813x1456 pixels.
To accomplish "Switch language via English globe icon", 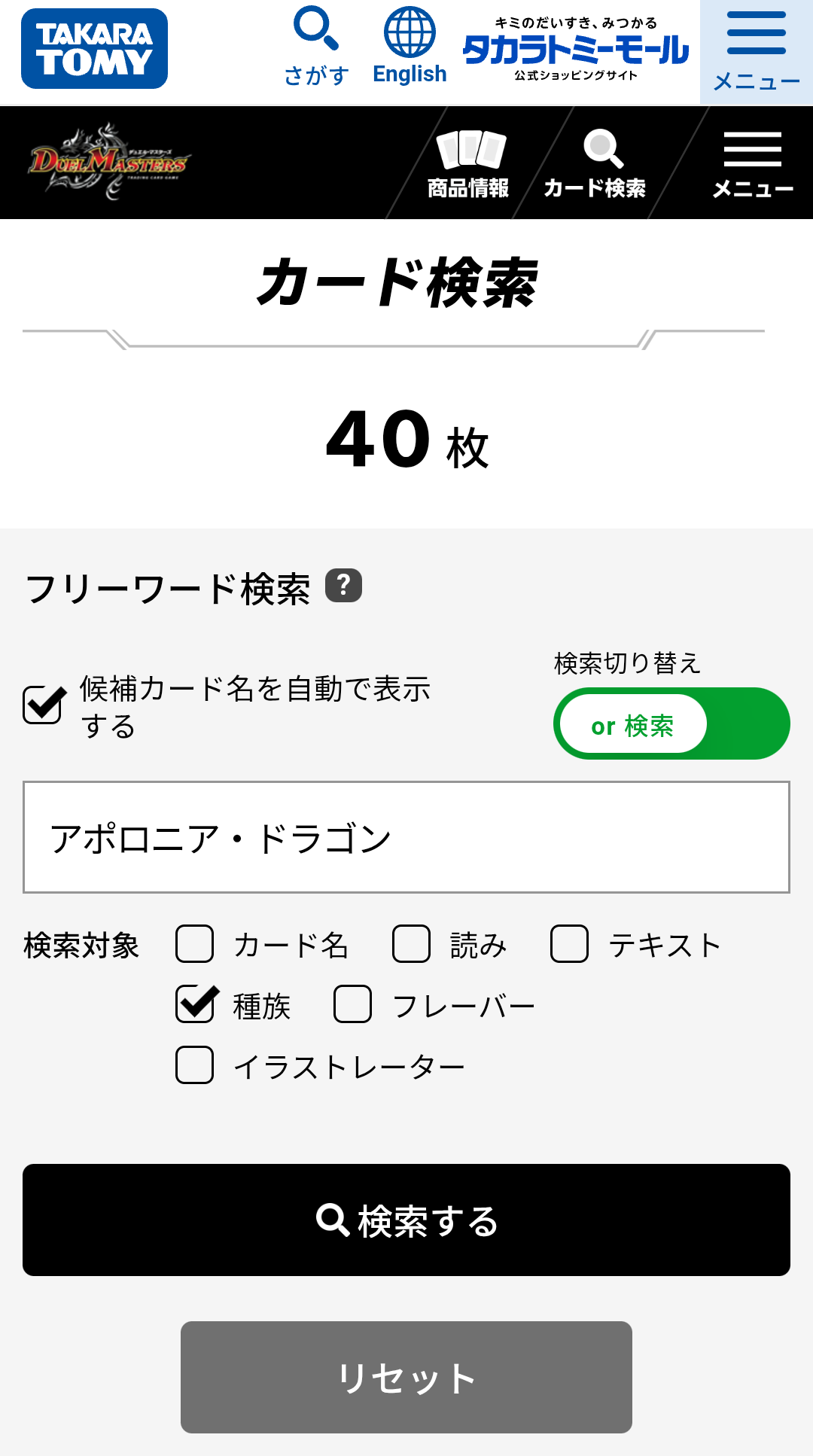I will point(410,47).
